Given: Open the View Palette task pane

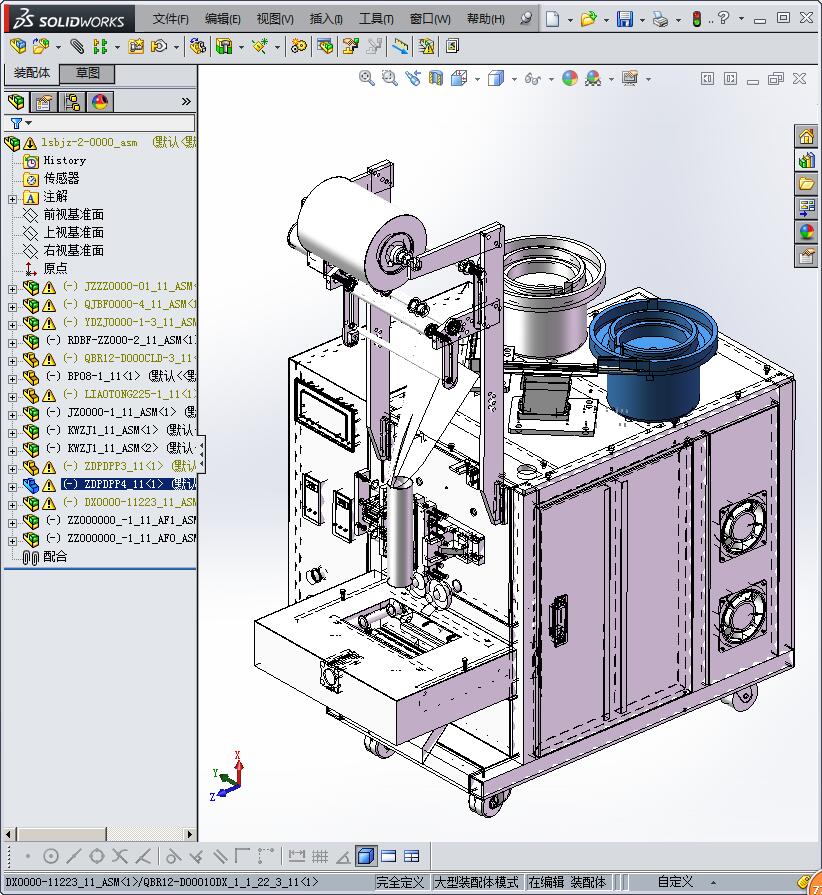Looking at the screenshot, I should click(x=806, y=208).
